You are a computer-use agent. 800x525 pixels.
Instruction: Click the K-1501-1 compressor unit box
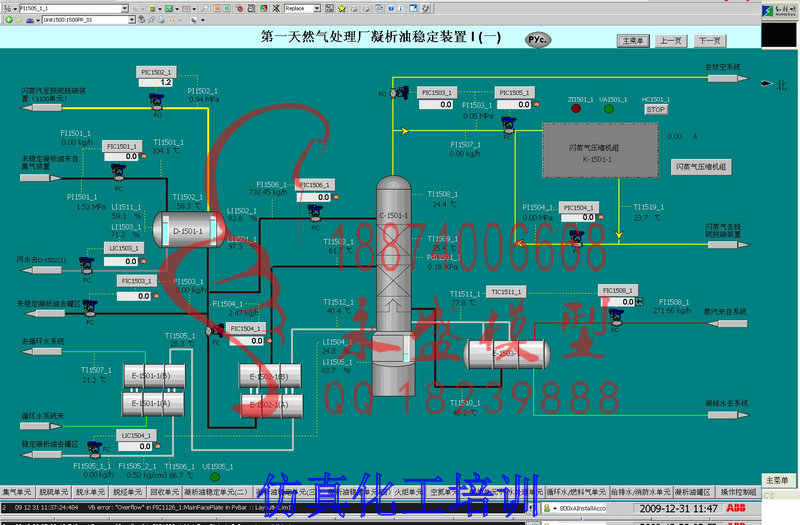click(600, 151)
